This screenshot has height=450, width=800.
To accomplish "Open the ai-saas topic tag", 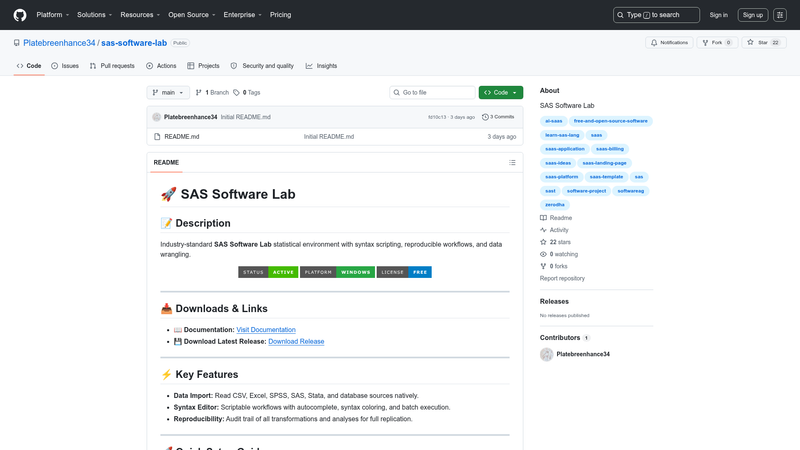I will click(x=553, y=121).
